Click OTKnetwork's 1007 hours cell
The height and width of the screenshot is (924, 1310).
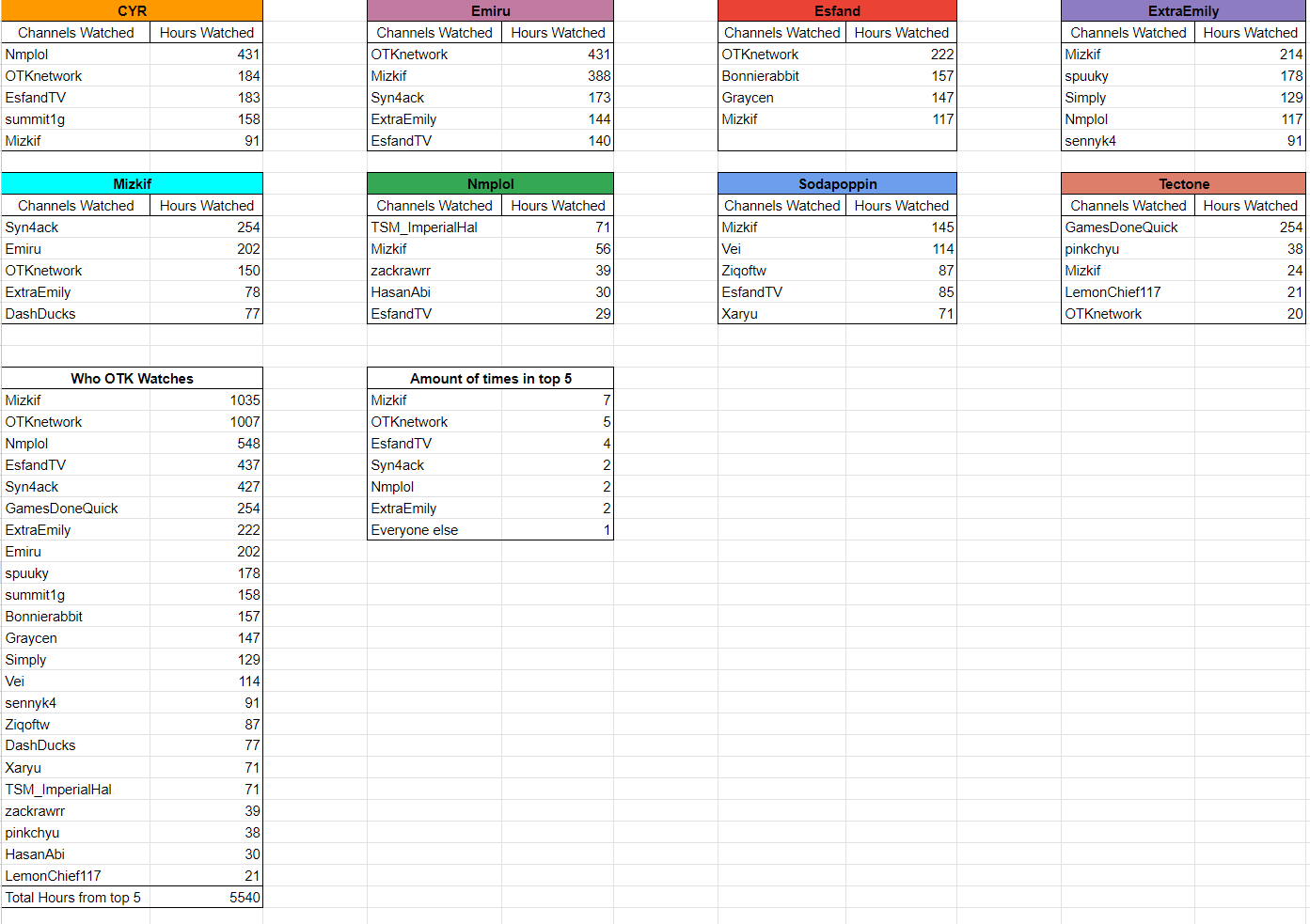(206, 421)
